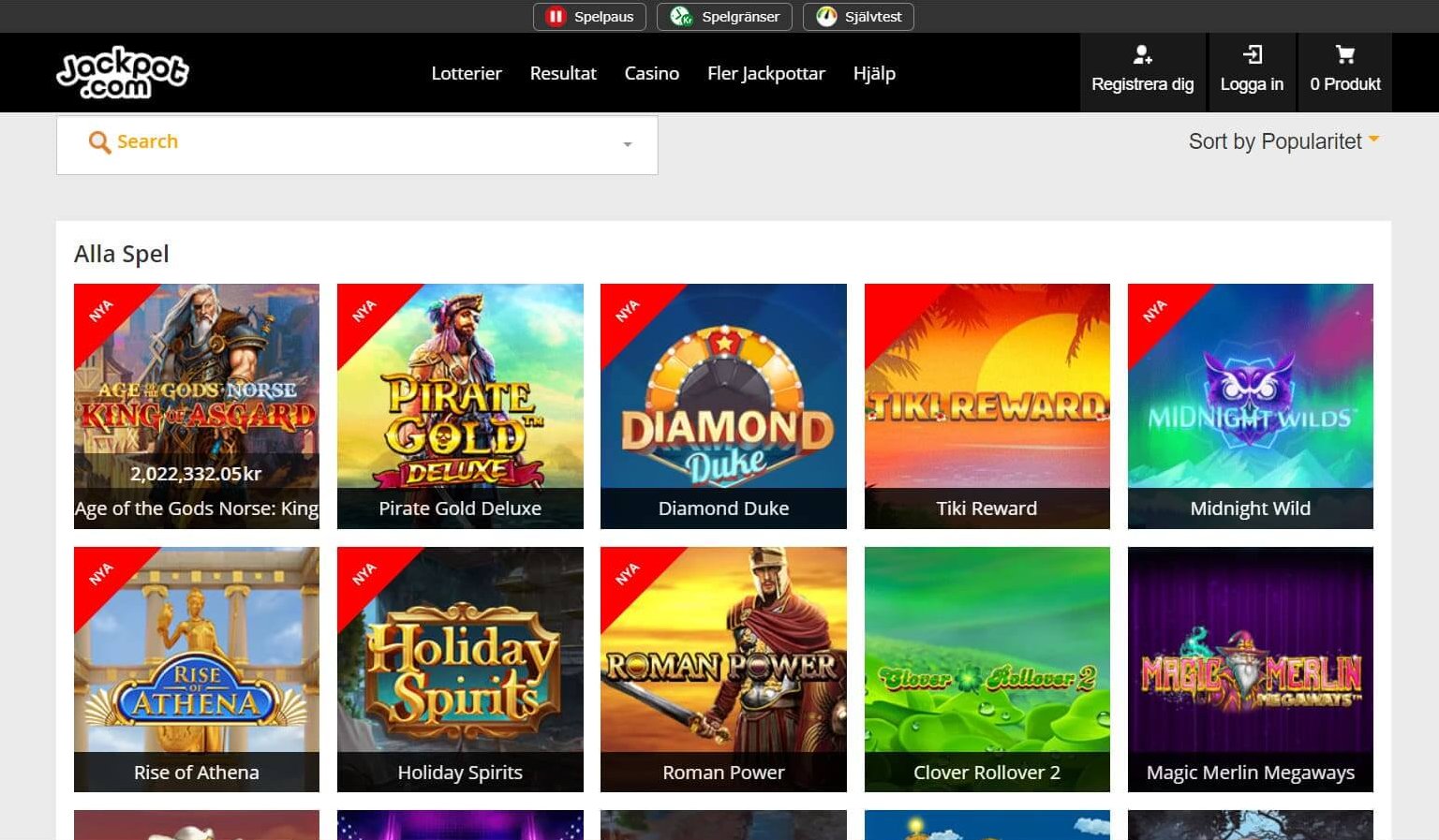
Task: Open the Midnight Wild game
Action: [x=1251, y=406]
